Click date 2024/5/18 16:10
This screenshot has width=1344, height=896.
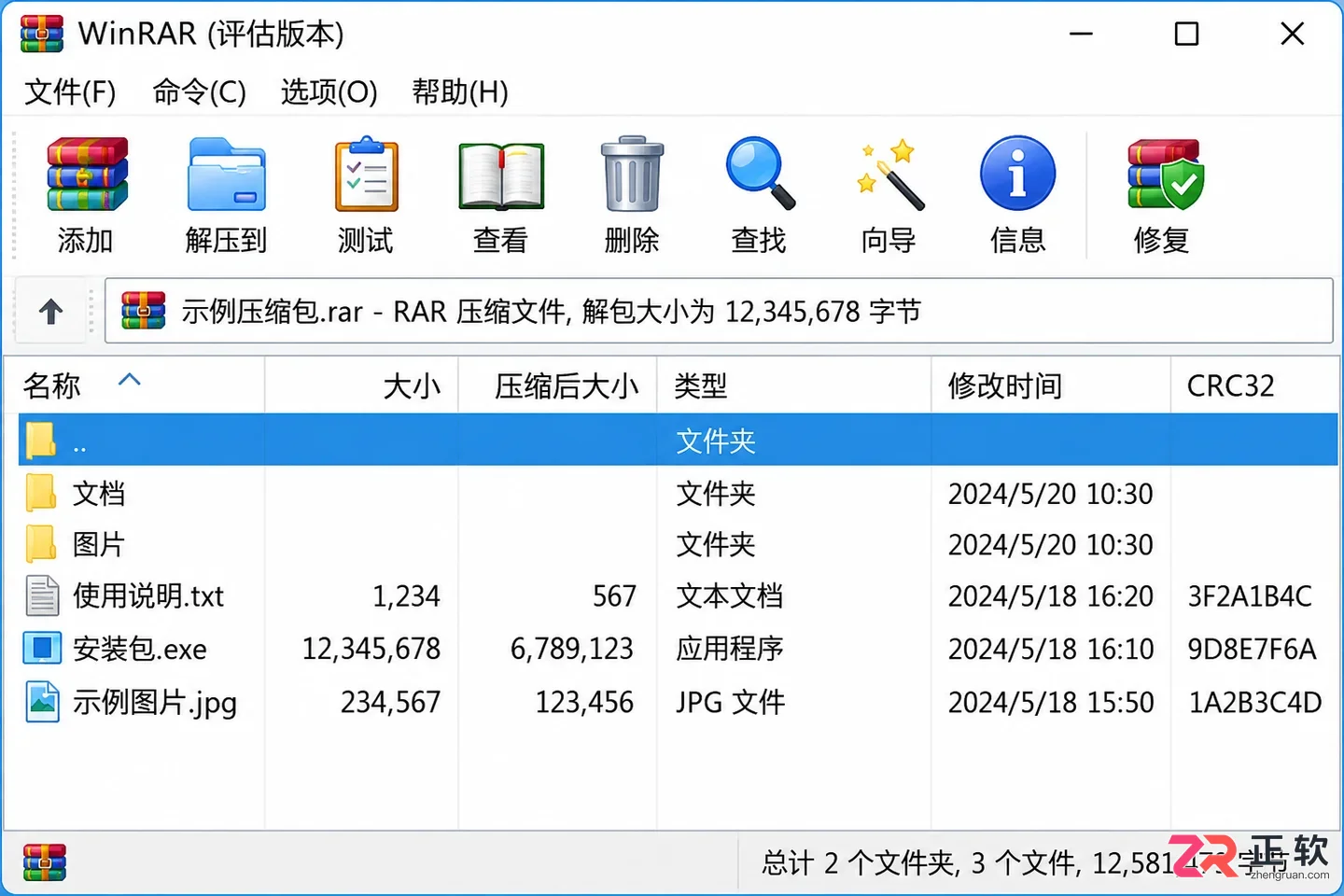tap(1051, 649)
